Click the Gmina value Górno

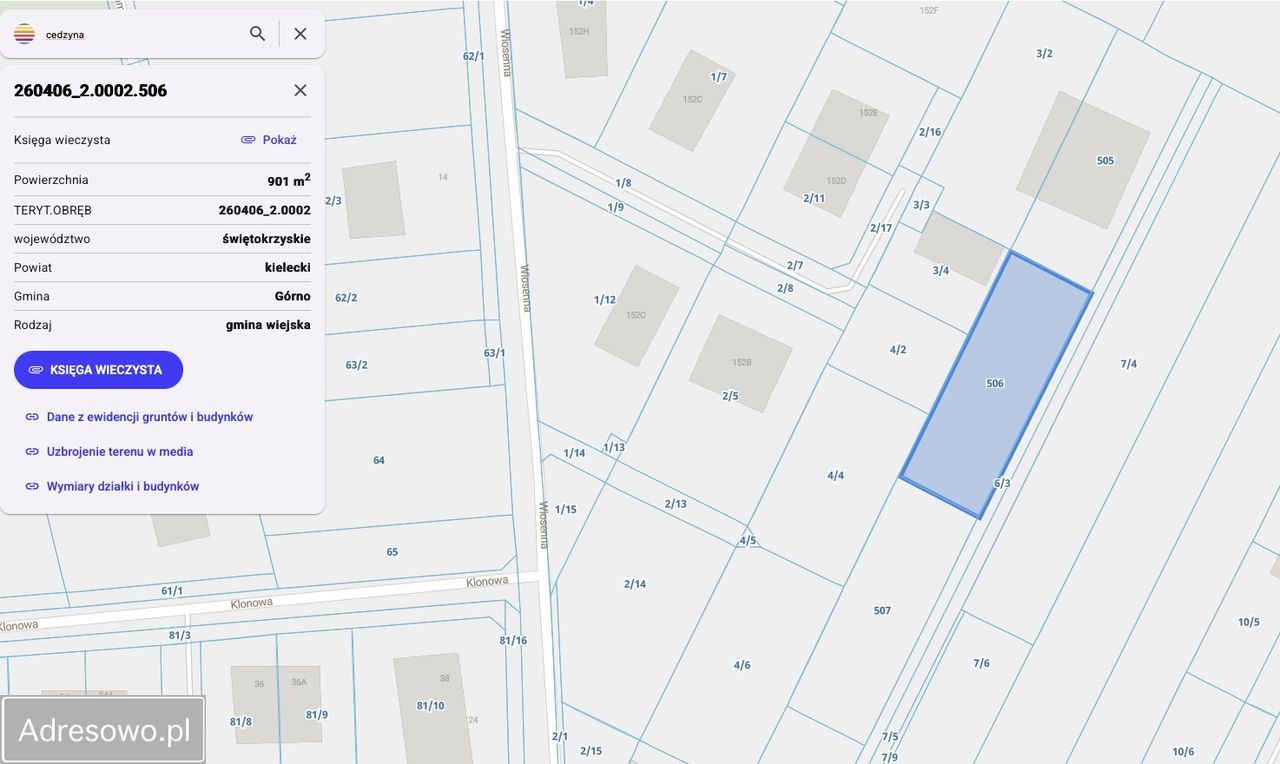pyautogui.click(x=293, y=296)
